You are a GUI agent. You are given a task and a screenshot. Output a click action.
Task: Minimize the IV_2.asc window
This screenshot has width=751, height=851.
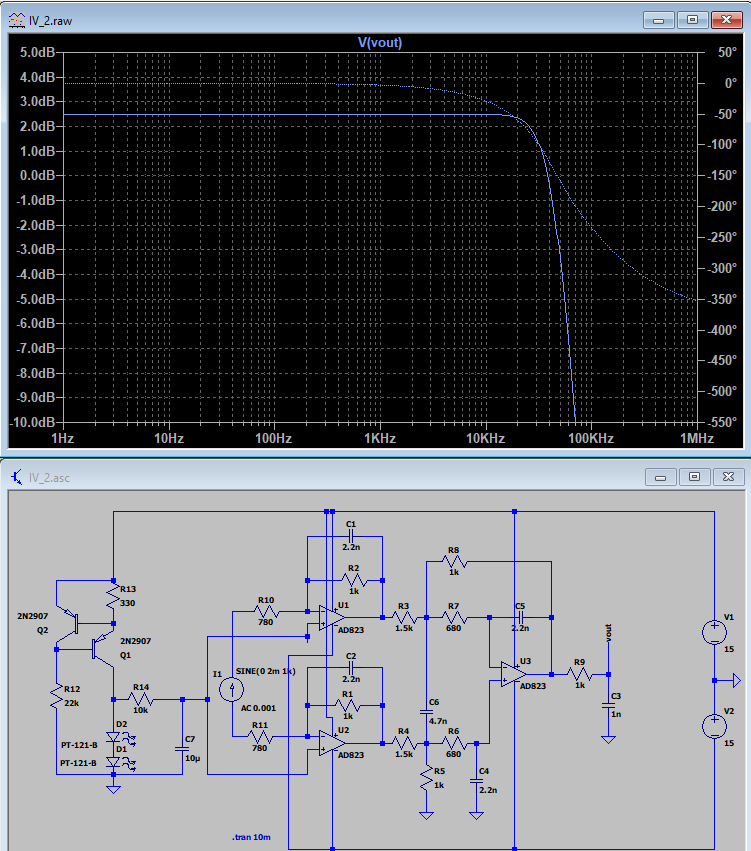click(x=660, y=477)
